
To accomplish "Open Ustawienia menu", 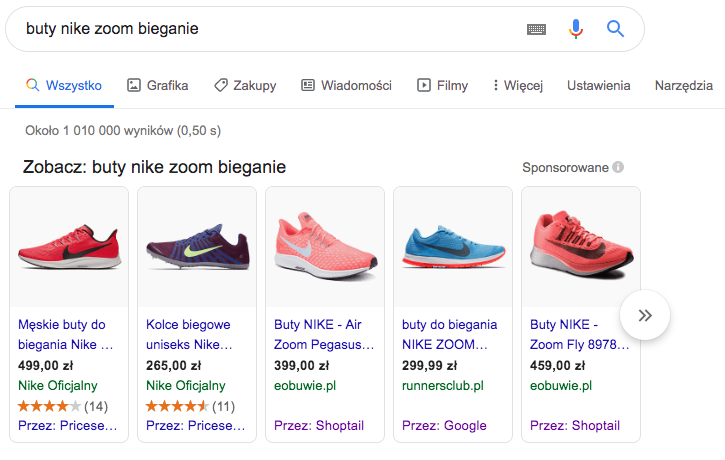I will tap(598, 86).
